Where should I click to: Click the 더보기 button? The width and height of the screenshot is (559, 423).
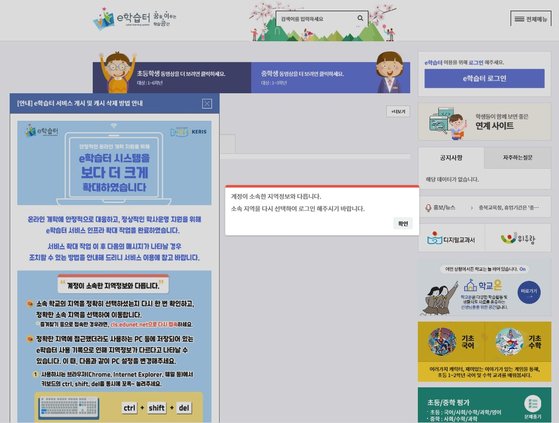coord(398,112)
